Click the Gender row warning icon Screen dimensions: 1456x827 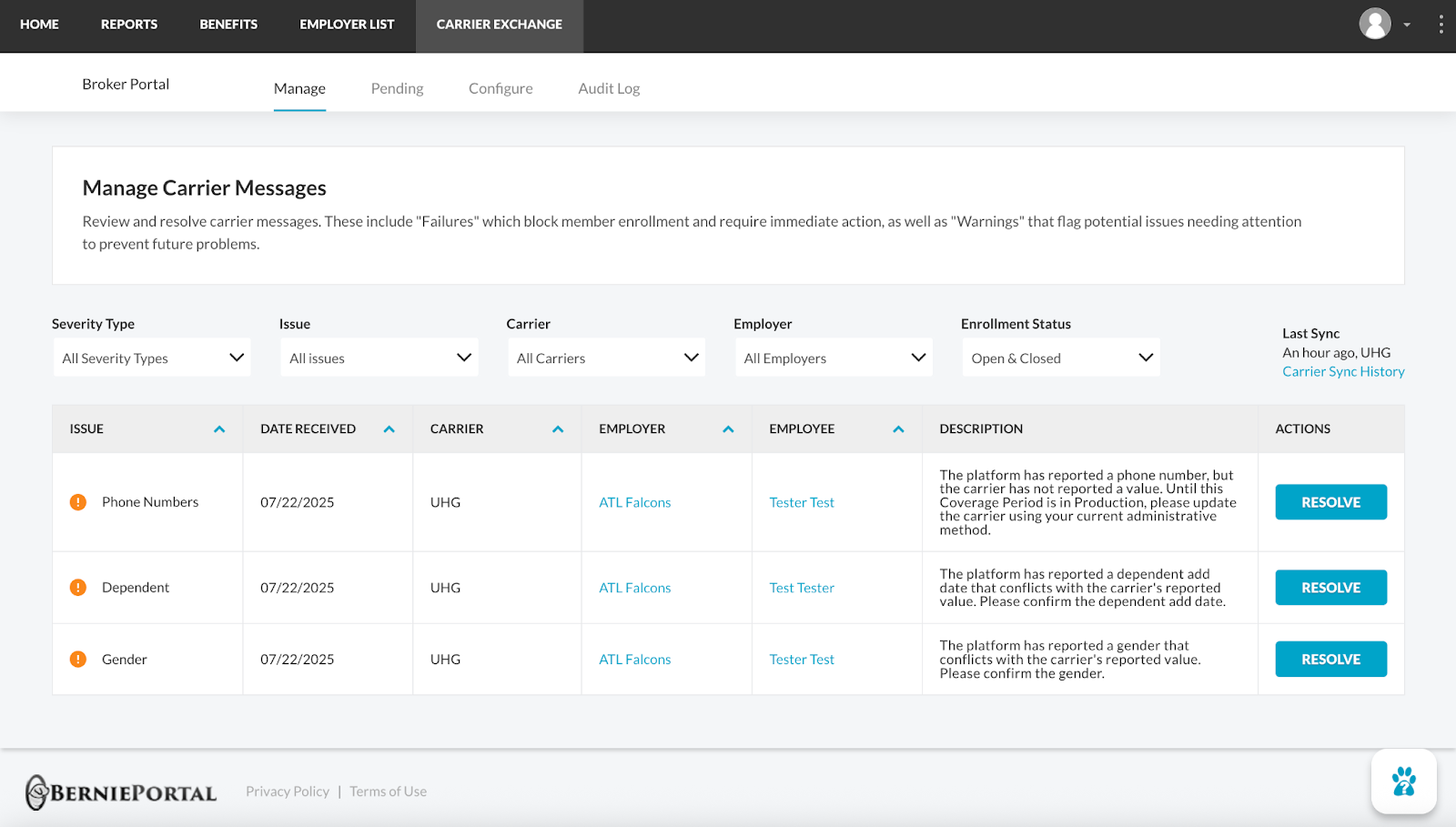[78, 660]
